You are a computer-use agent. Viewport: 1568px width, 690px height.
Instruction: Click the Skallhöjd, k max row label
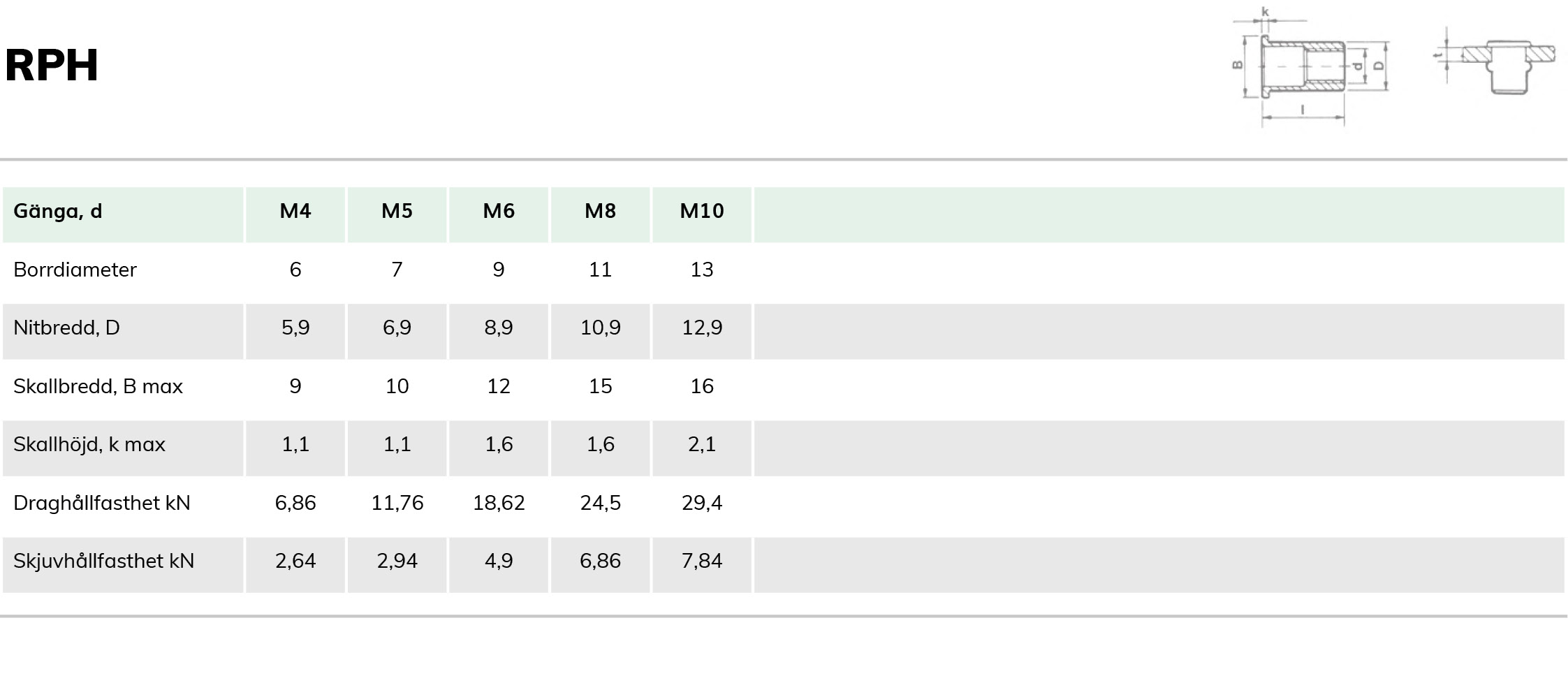(x=89, y=444)
